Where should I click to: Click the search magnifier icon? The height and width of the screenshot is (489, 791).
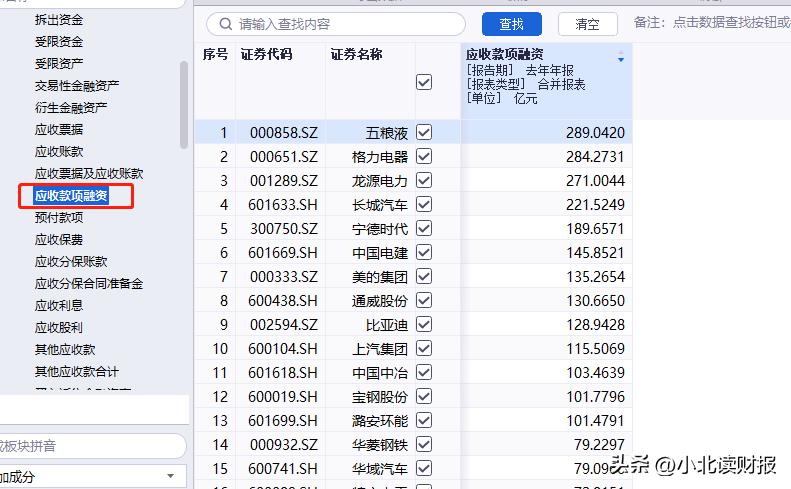point(225,24)
